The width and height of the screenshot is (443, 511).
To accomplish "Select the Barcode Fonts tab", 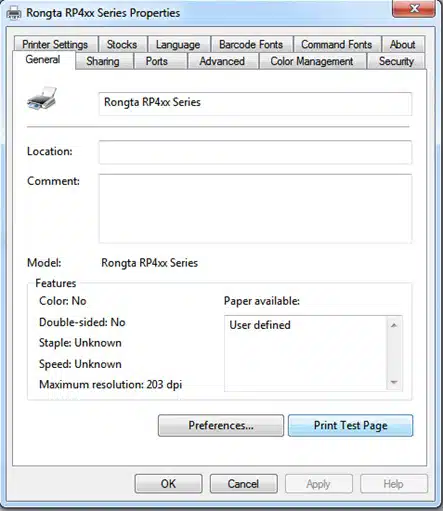I will [x=251, y=44].
